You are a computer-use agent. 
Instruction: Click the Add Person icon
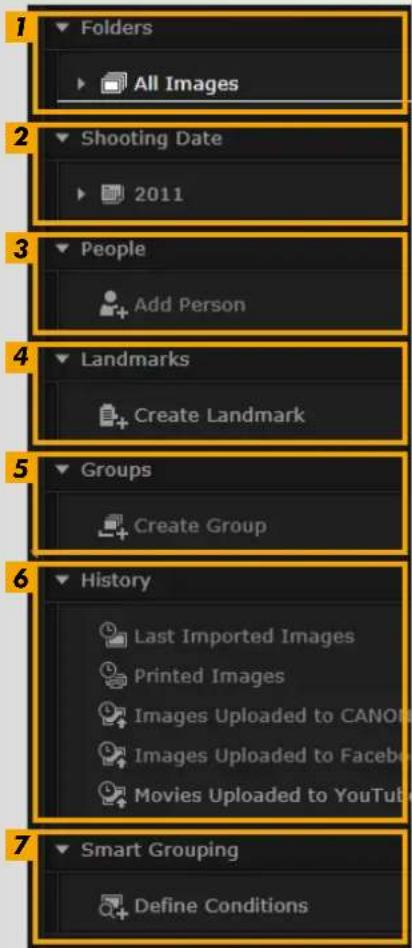(x=113, y=305)
